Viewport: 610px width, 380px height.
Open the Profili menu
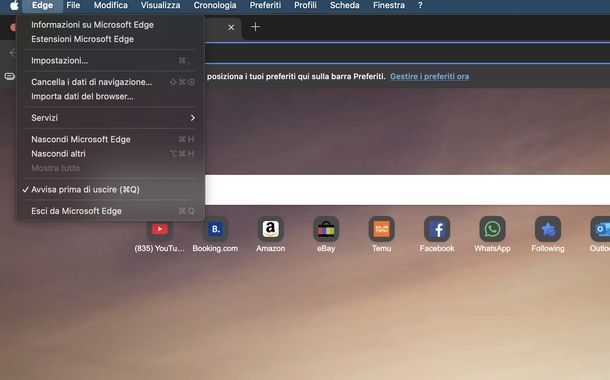coord(305,5)
